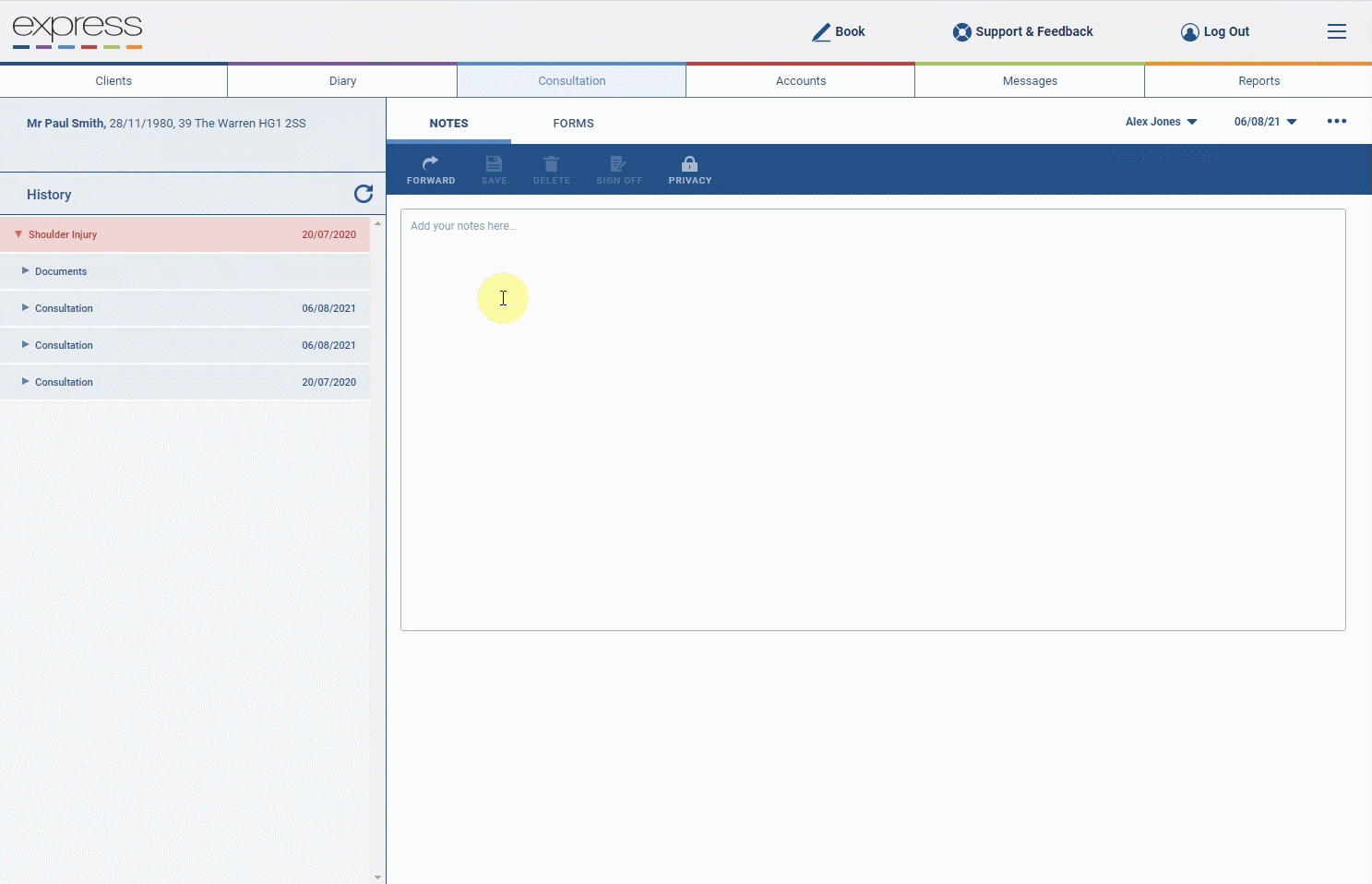Click the history scrollbar down arrow
This screenshot has height=884, width=1372.
click(x=377, y=878)
